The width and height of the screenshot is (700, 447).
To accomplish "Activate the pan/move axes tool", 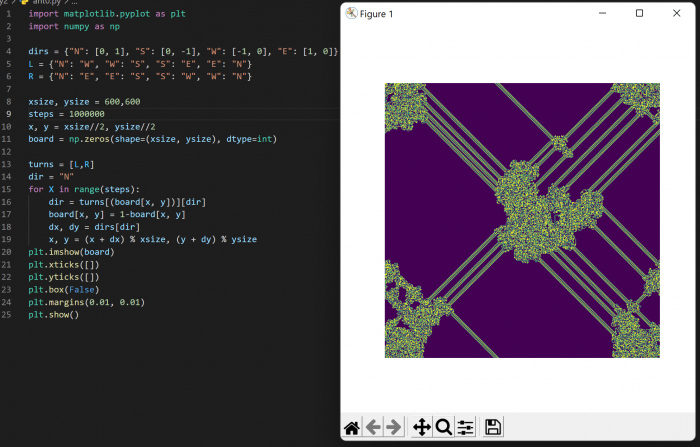I will (422, 427).
